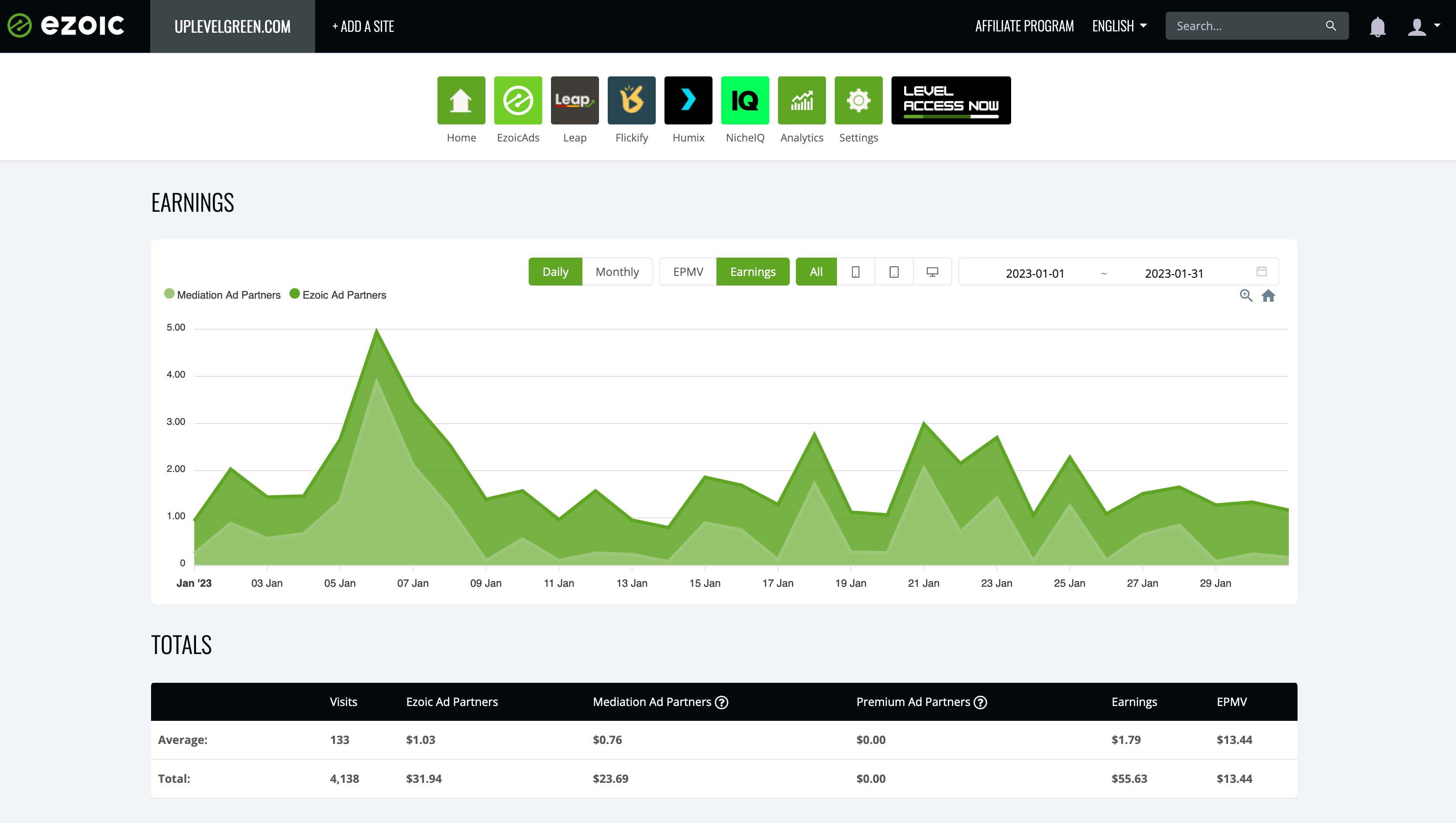Open the Leap app icon
The width and height of the screenshot is (1456, 823).
[x=575, y=100]
